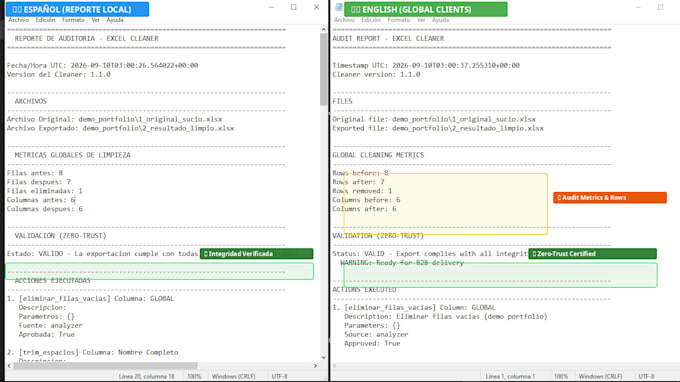
Task: Click the 'Source: analyzer' line
Action: click(376, 335)
